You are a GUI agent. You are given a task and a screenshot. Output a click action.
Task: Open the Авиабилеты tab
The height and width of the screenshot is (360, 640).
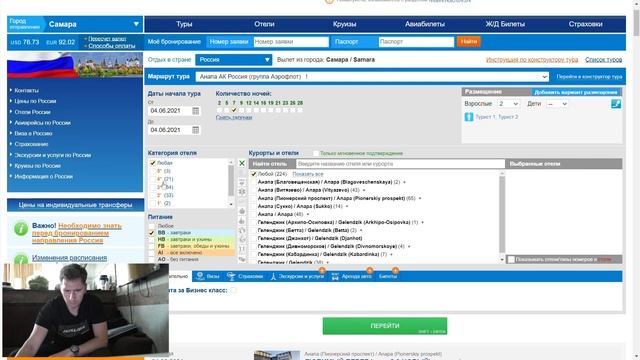(x=424, y=24)
